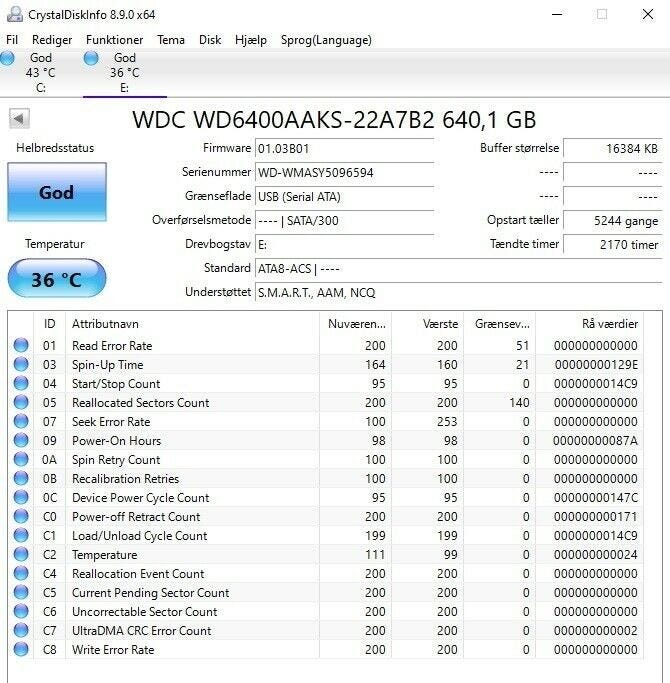This screenshot has width=670, height=683.
Task: Open the Funktioner menu
Action: [x=115, y=40]
